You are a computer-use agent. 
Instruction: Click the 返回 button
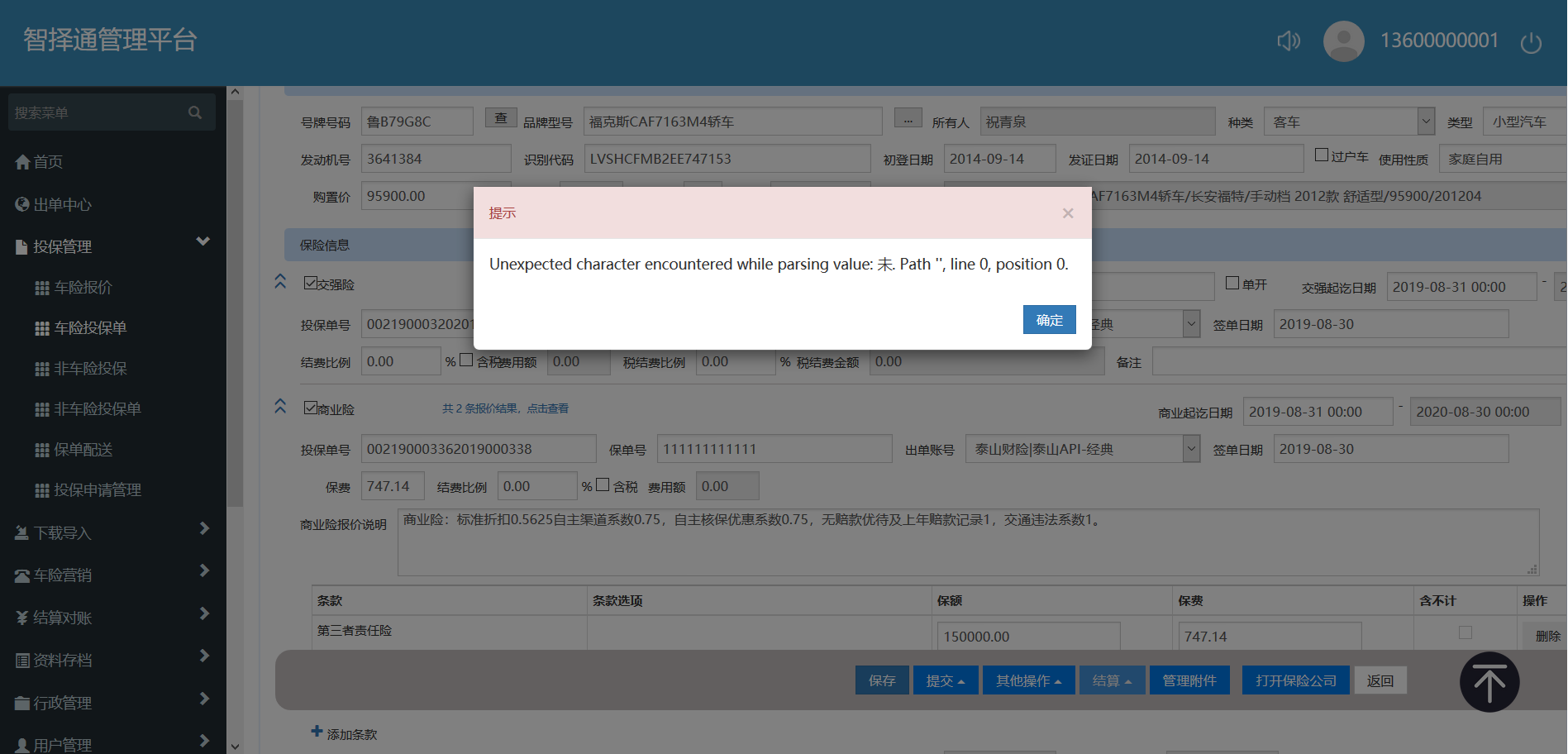pos(1380,680)
